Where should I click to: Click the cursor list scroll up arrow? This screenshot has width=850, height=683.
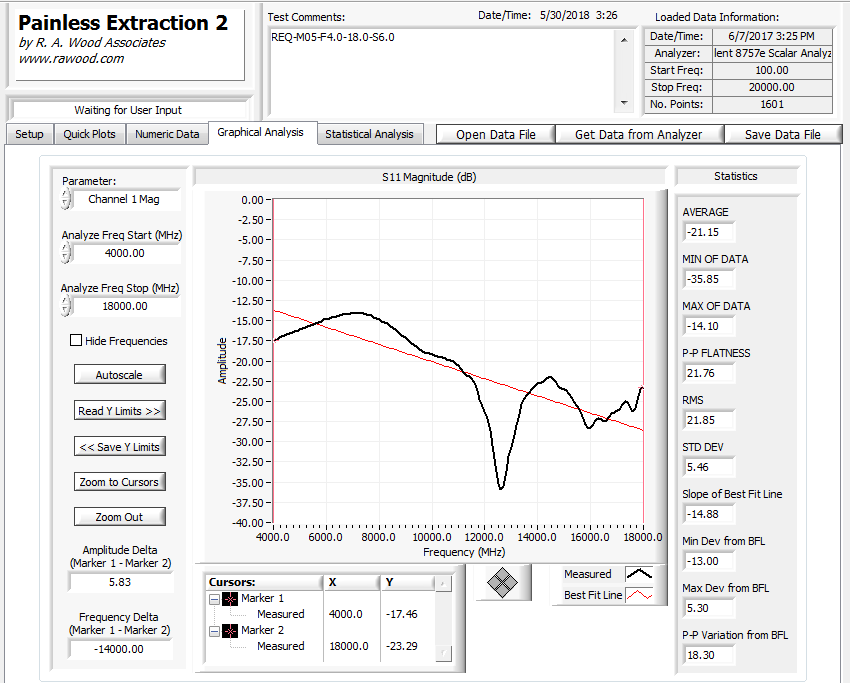point(443,584)
